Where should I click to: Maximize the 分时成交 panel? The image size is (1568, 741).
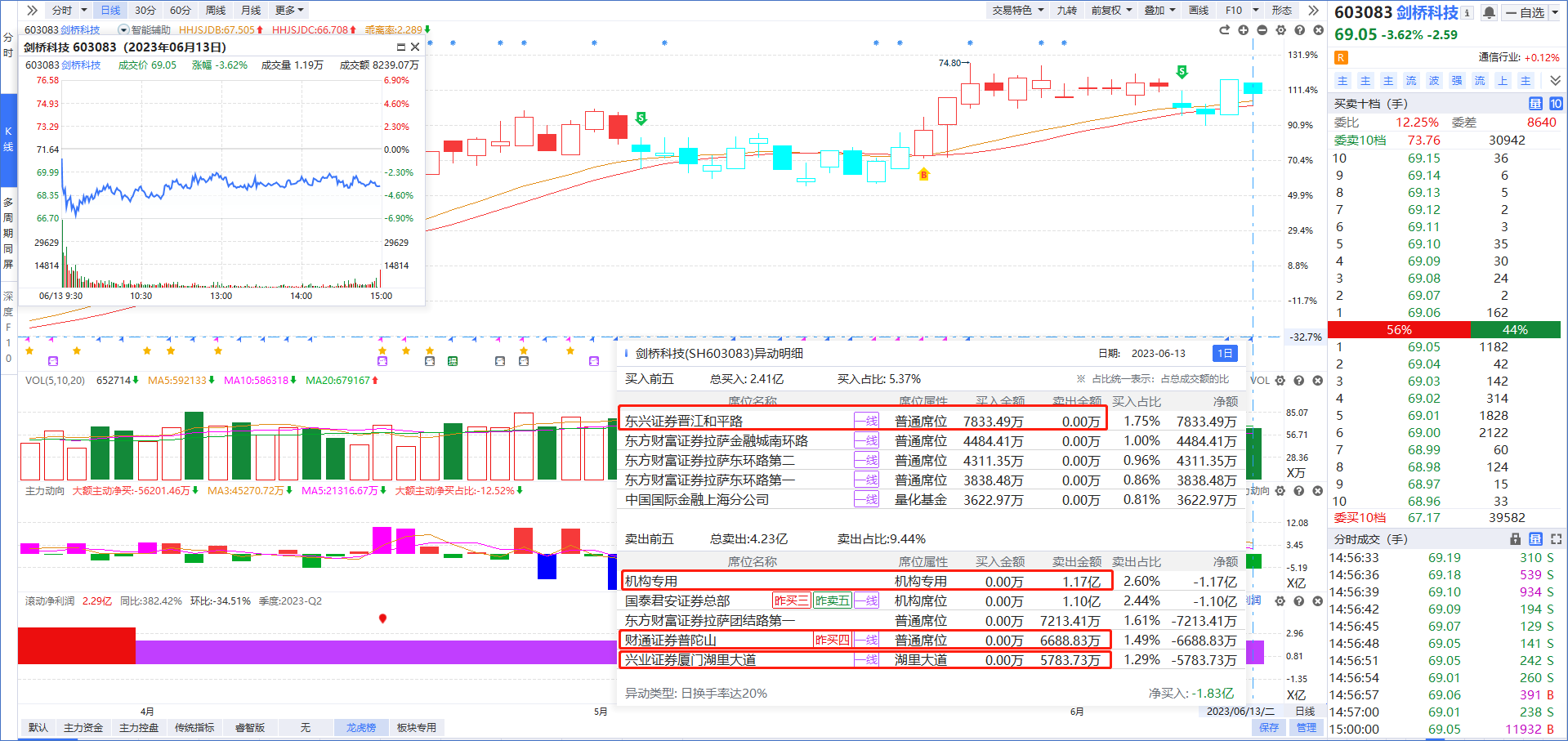[x=1556, y=539]
